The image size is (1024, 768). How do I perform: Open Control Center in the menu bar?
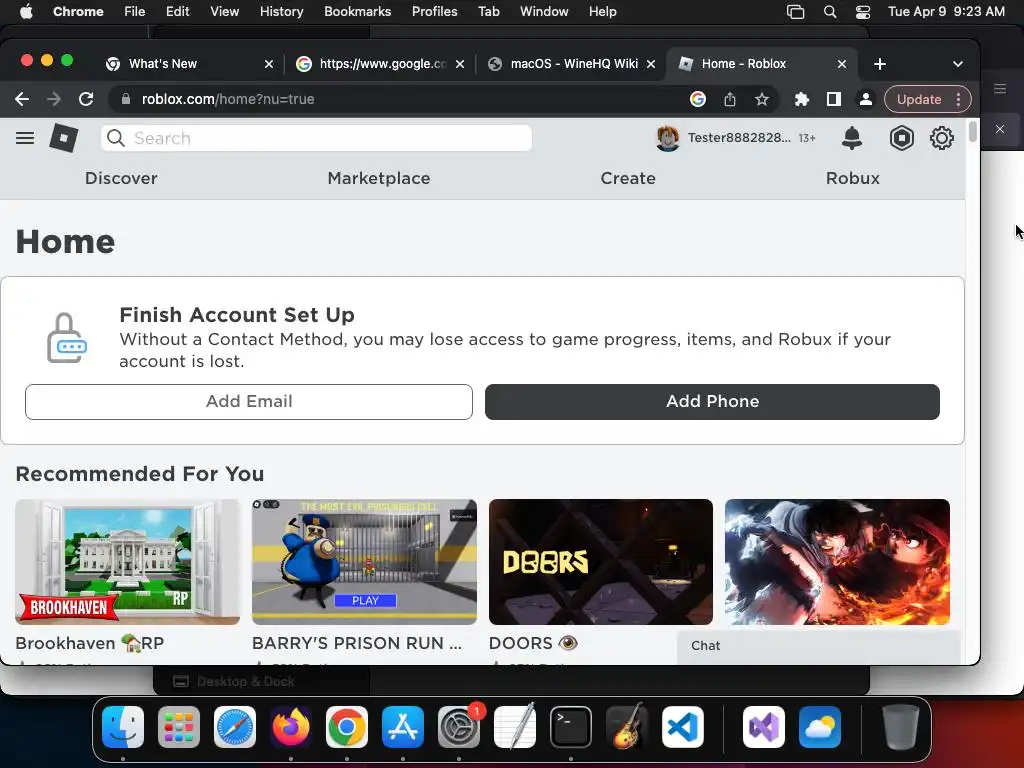click(863, 12)
